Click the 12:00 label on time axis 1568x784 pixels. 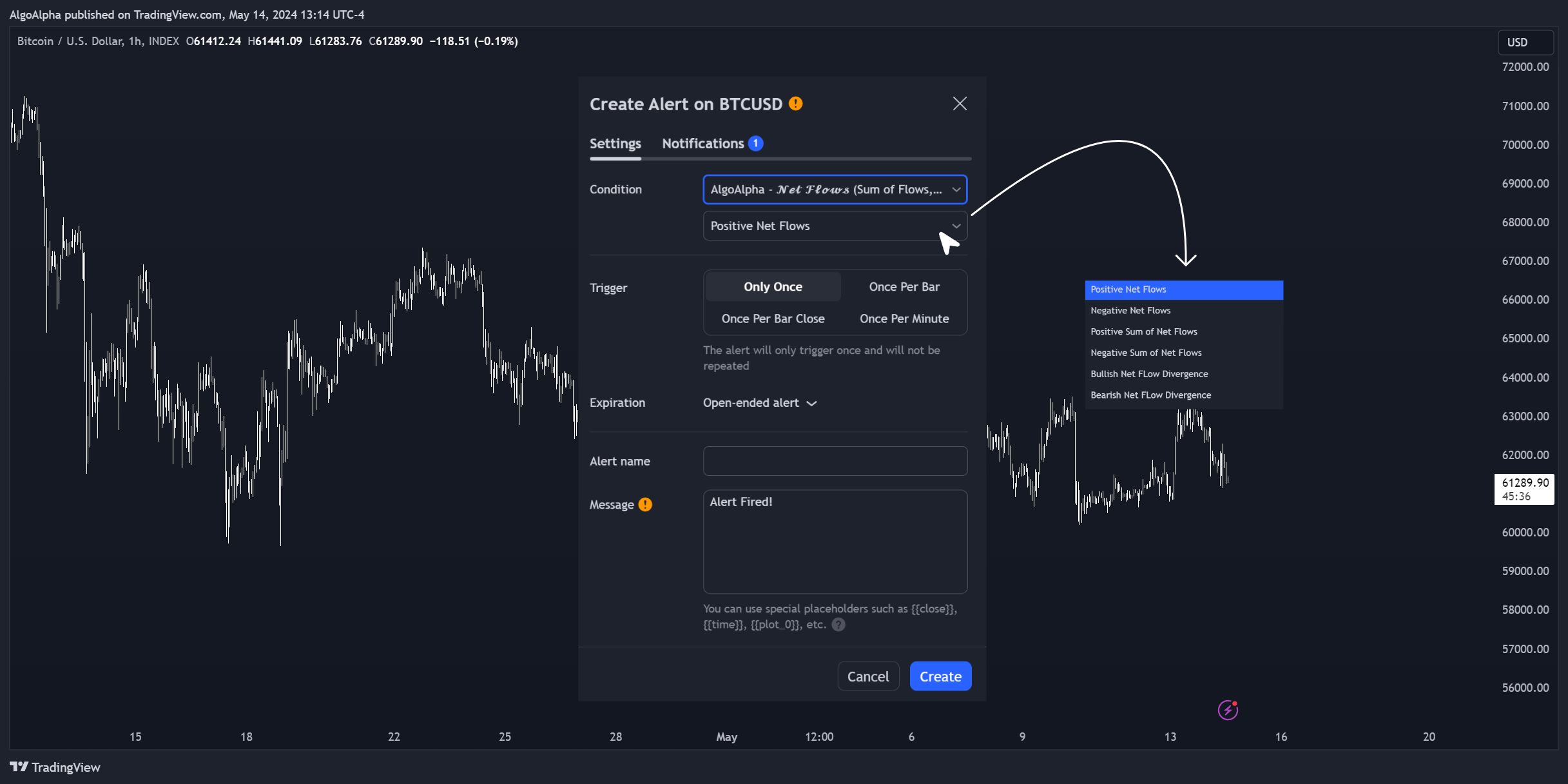pos(819,737)
